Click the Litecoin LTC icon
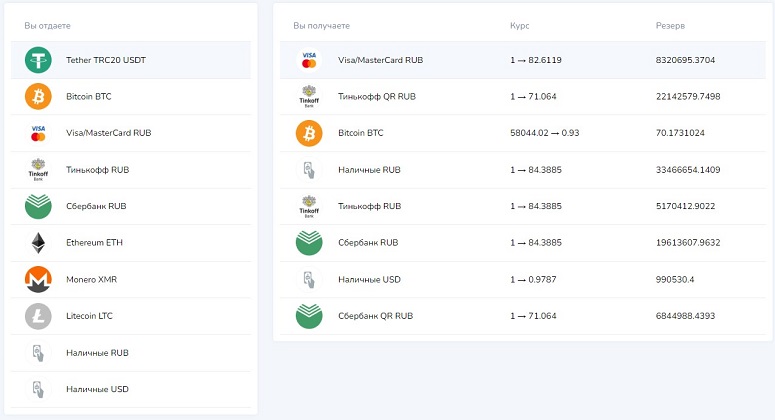This screenshot has height=420, width=775. tap(38, 316)
